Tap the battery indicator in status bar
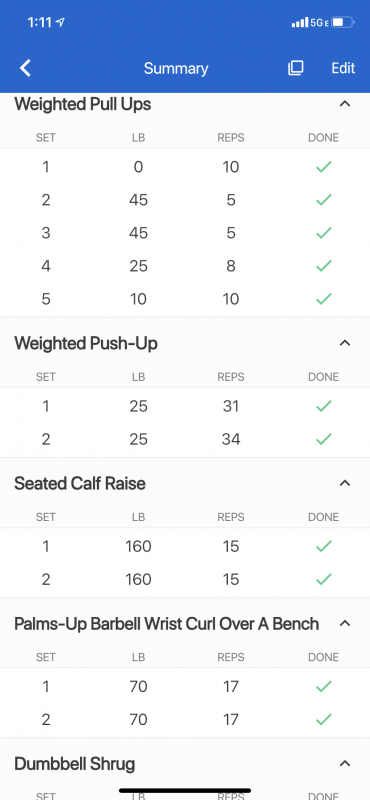This screenshot has height=800, width=370. pyautogui.click(x=342, y=22)
